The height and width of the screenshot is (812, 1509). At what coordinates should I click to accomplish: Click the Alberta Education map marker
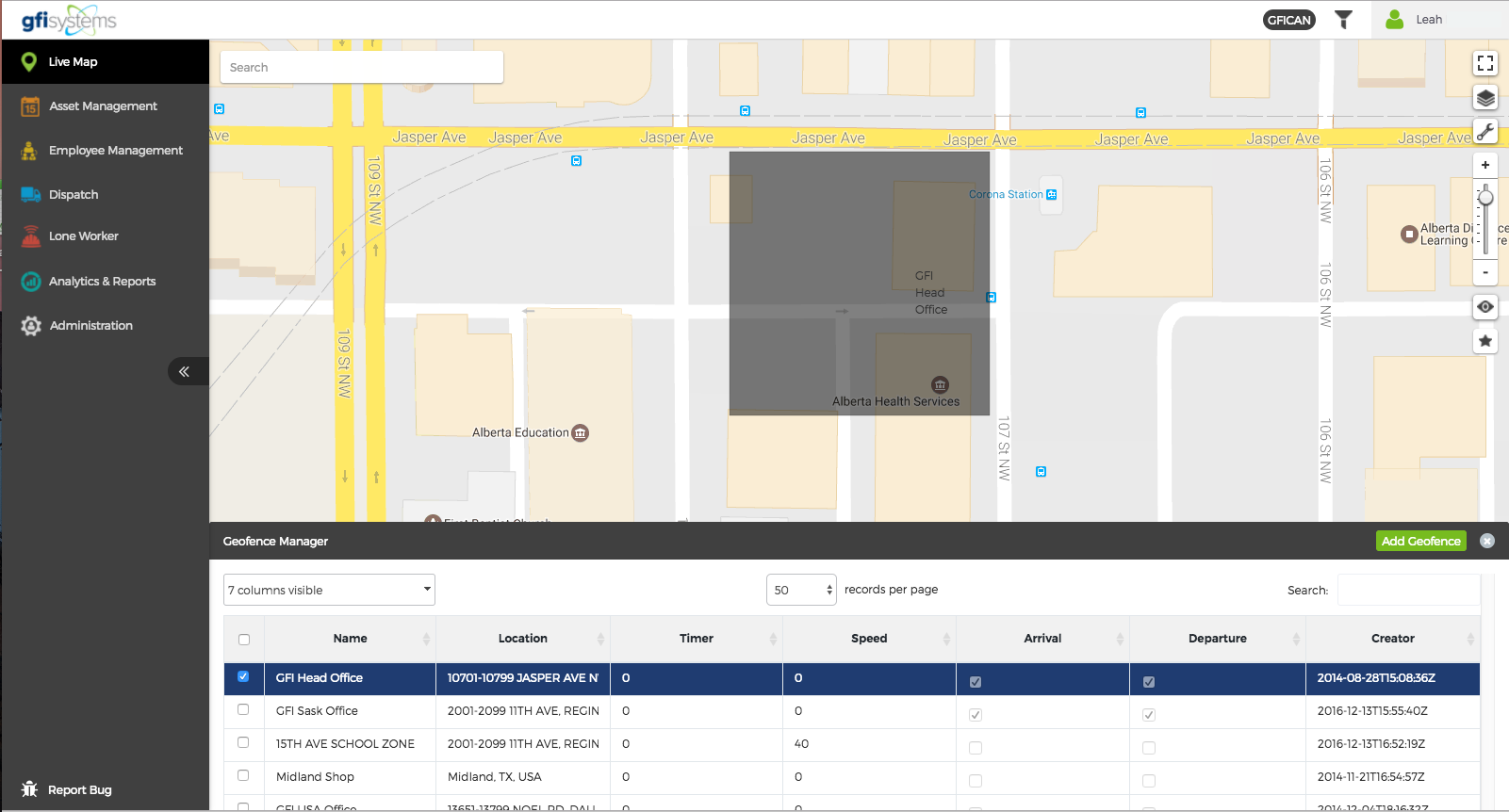581,433
